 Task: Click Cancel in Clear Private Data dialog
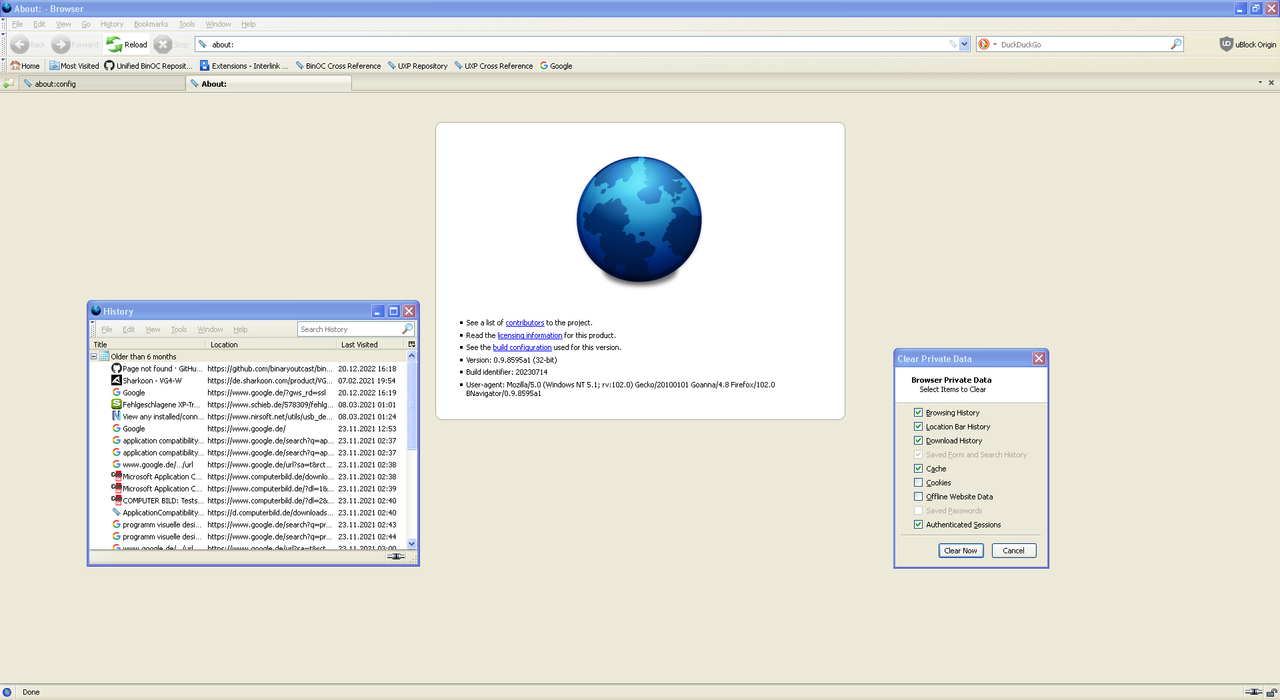point(1014,550)
